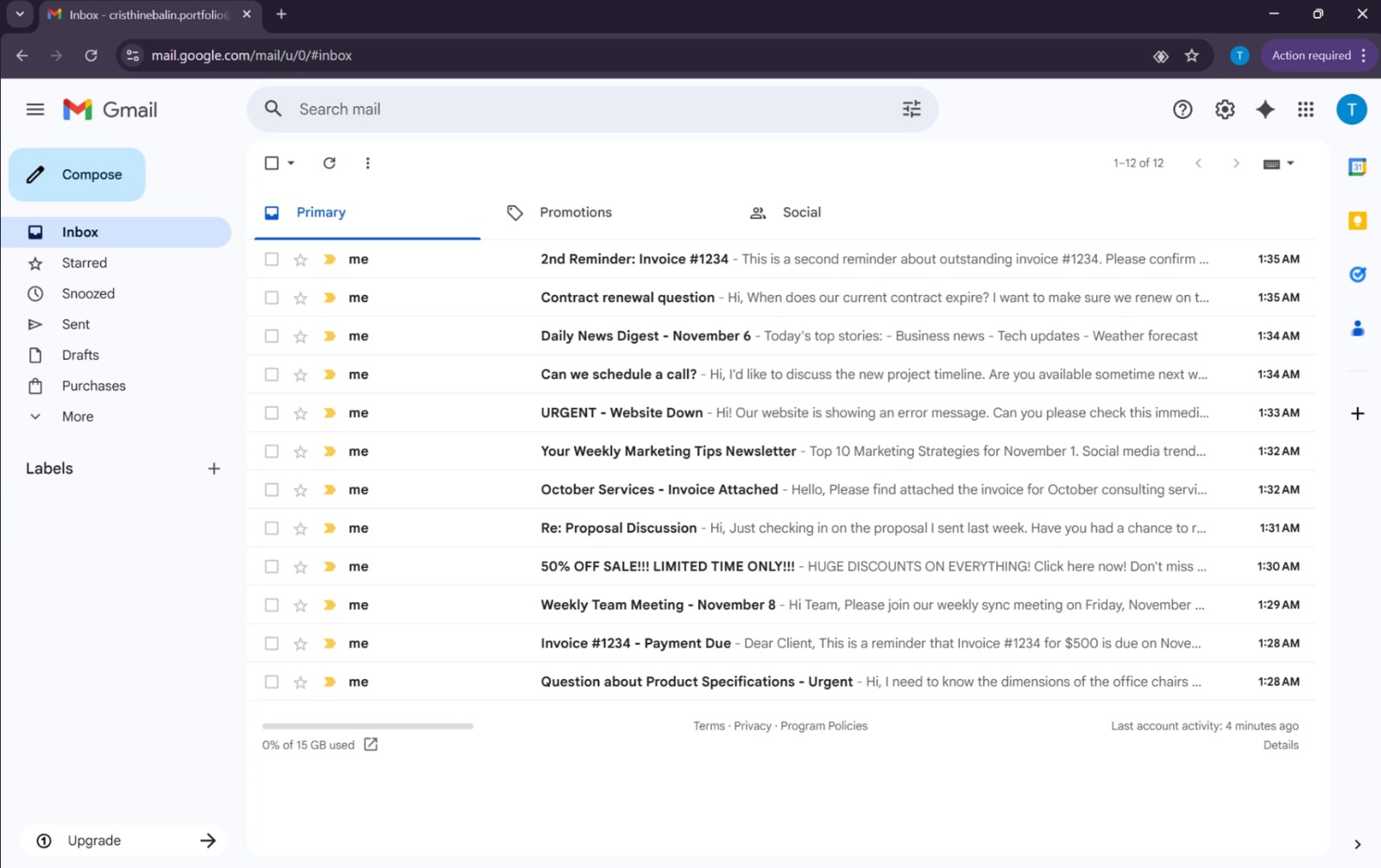Open a new browser tab

coord(281,14)
